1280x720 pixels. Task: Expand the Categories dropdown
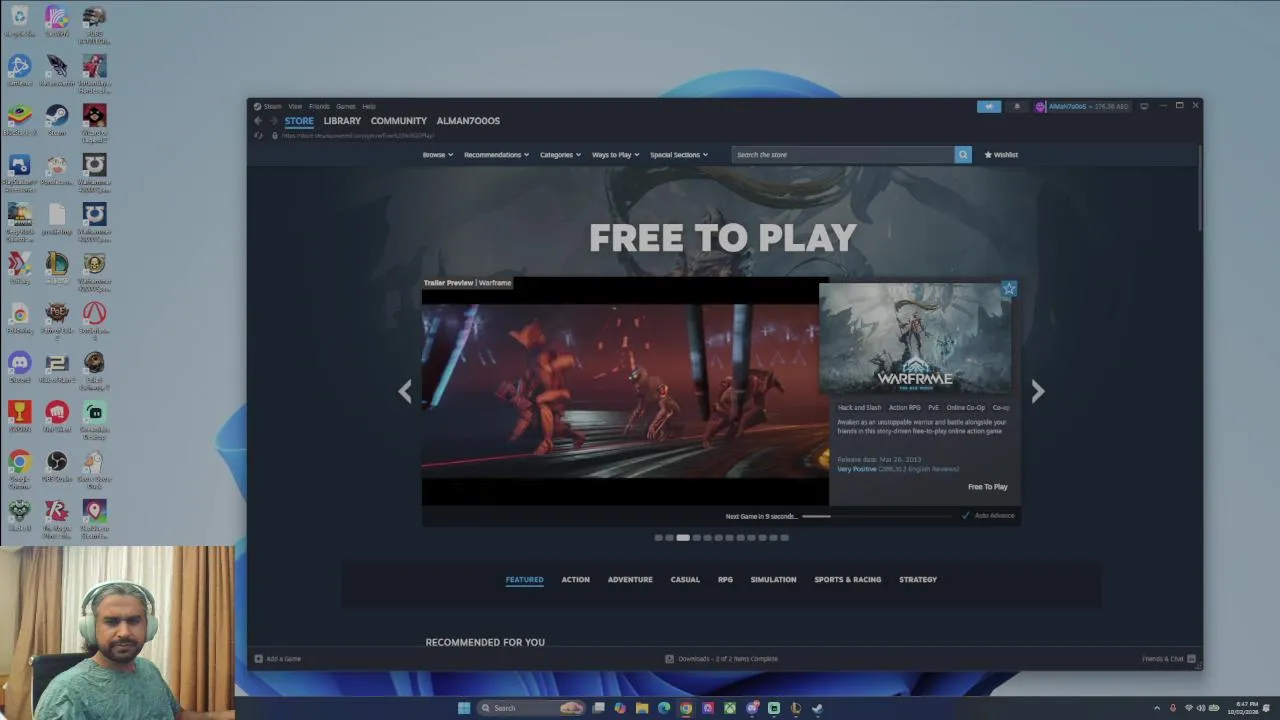[560, 155]
